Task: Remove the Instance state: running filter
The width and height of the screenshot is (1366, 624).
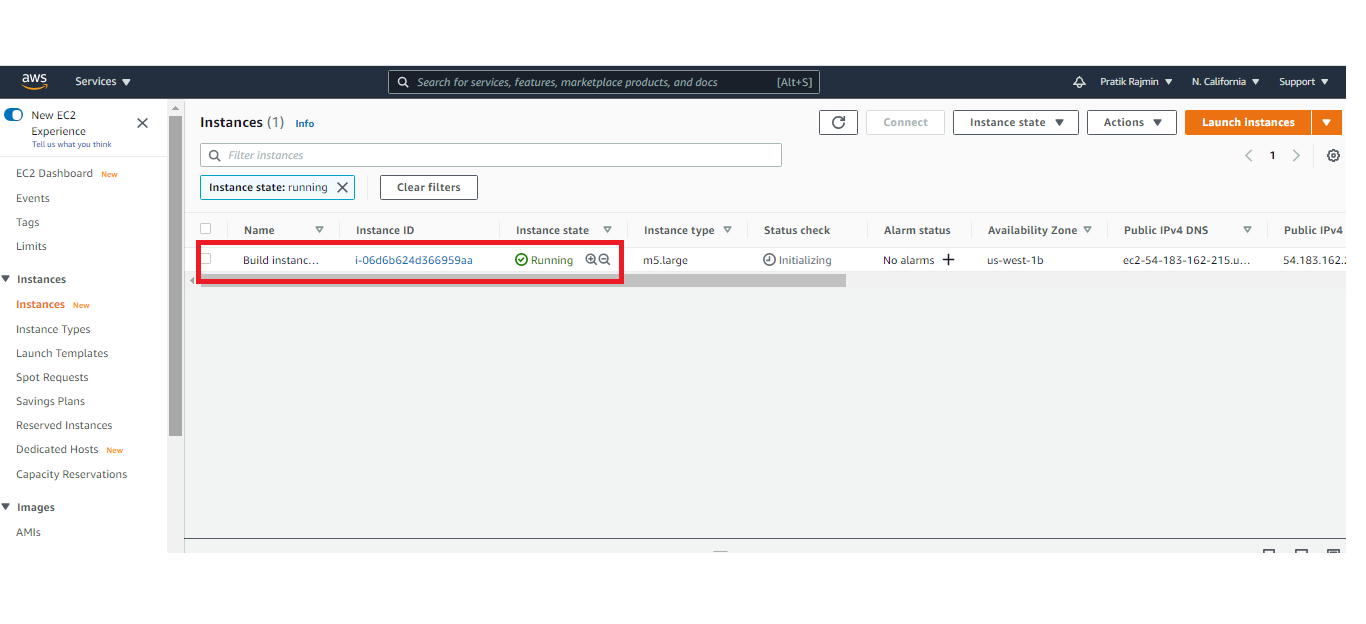Action: pos(342,187)
